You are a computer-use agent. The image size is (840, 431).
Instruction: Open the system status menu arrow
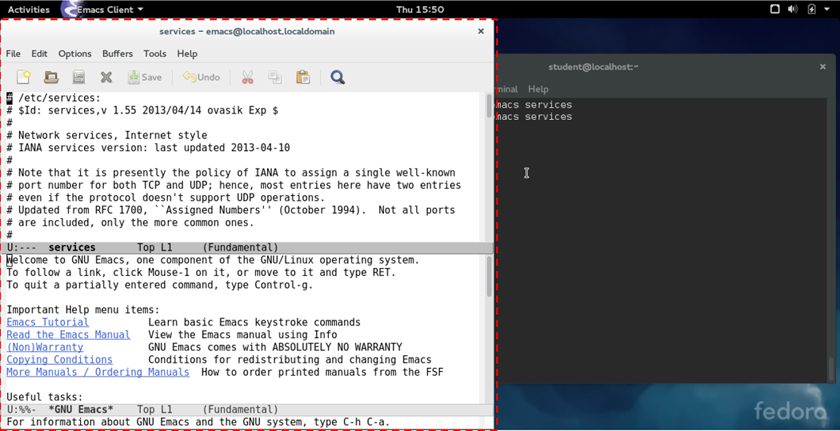click(828, 9)
